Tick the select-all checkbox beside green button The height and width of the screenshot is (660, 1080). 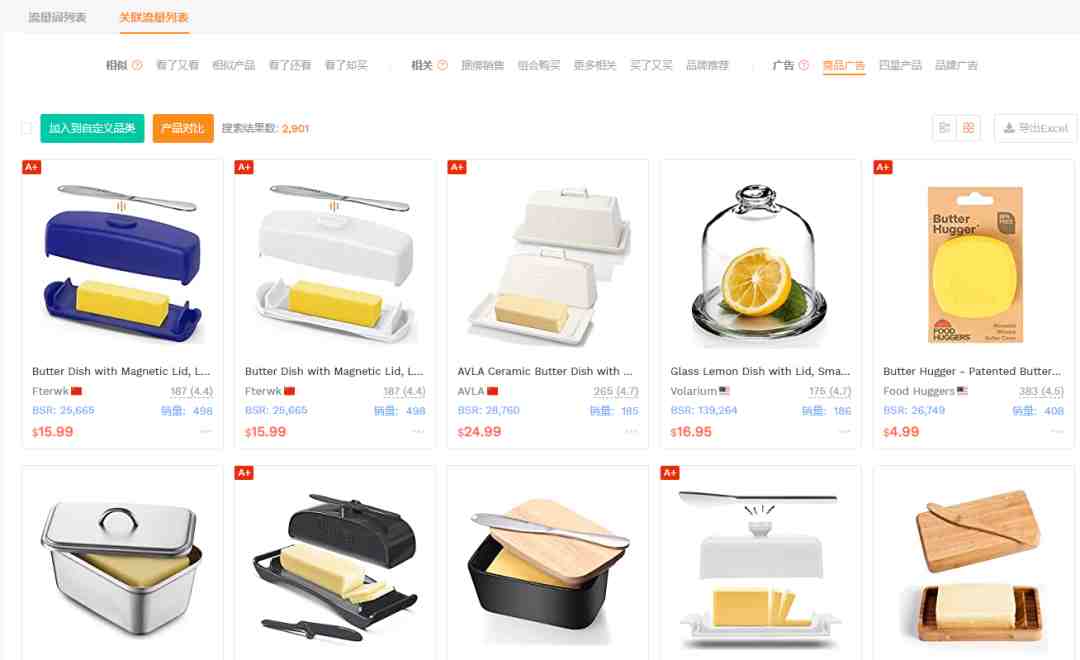pos(27,128)
